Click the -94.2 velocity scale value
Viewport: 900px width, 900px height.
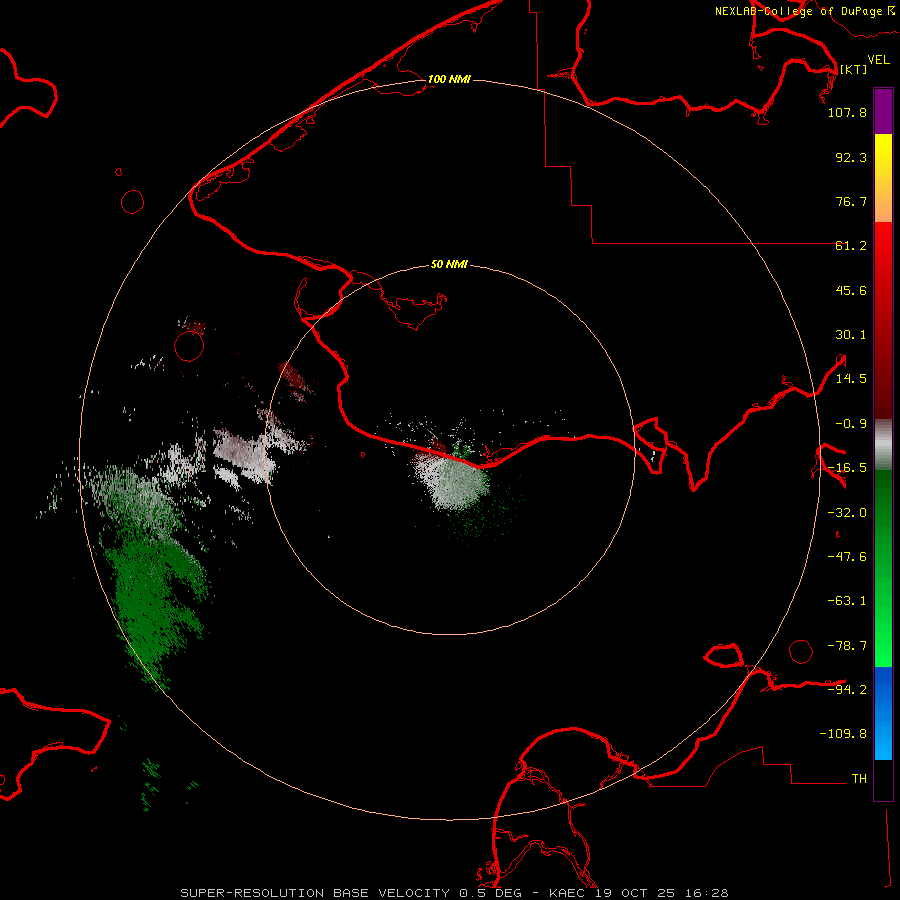tap(847, 689)
